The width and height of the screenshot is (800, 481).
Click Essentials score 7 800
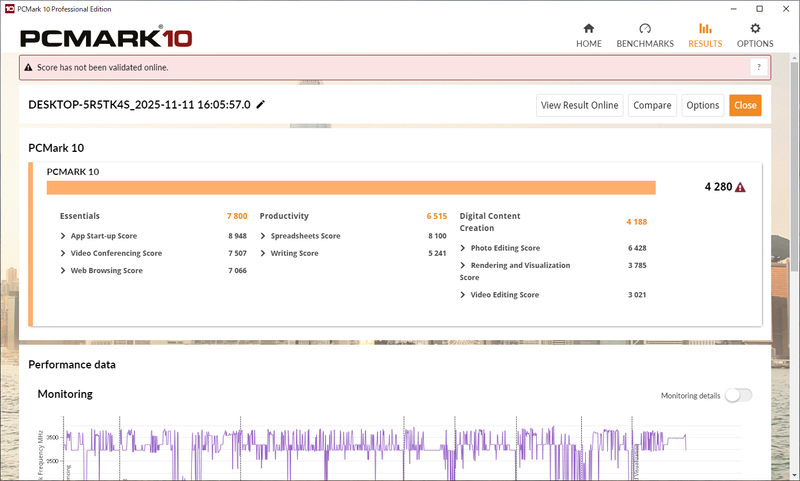pyautogui.click(x=237, y=216)
